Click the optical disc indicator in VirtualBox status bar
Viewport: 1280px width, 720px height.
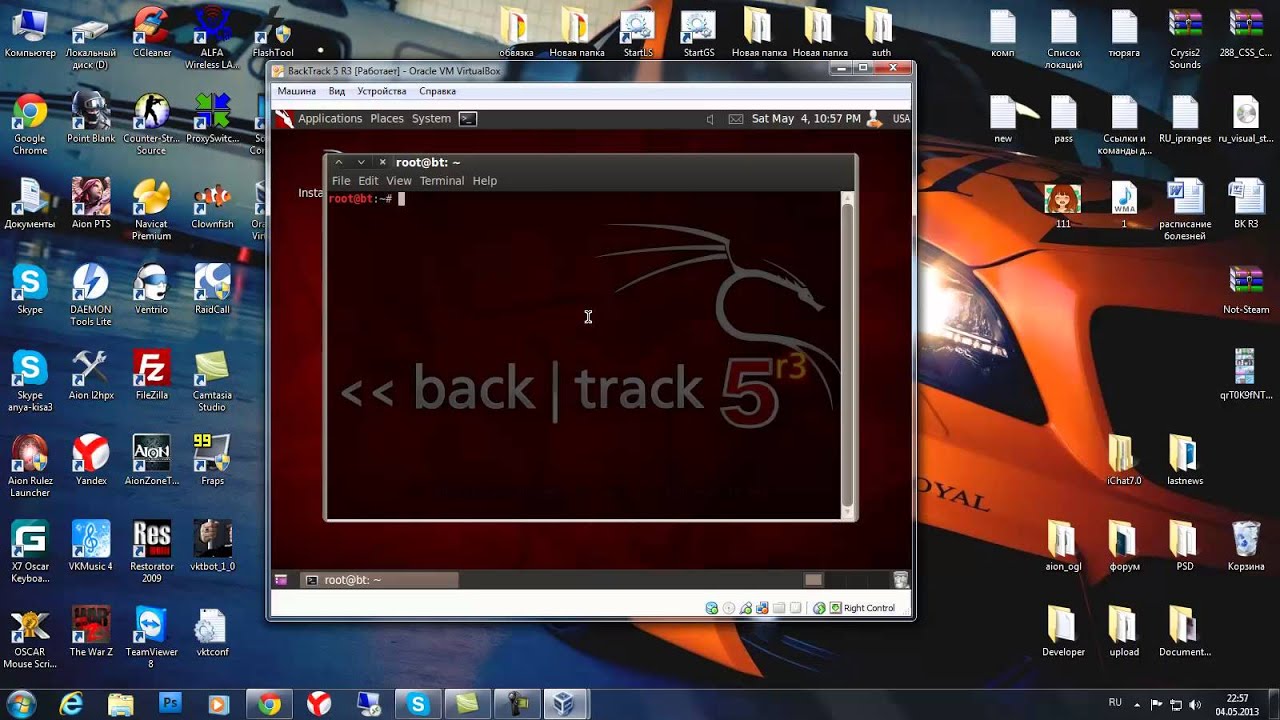point(729,608)
